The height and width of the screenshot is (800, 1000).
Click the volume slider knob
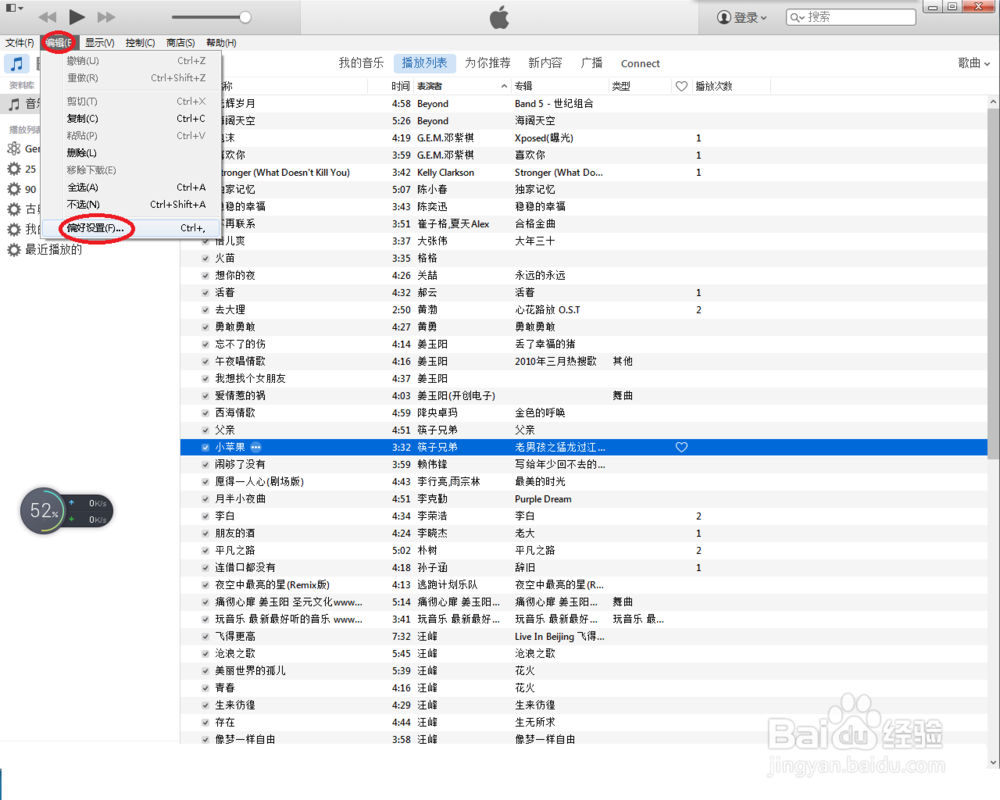(245, 17)
